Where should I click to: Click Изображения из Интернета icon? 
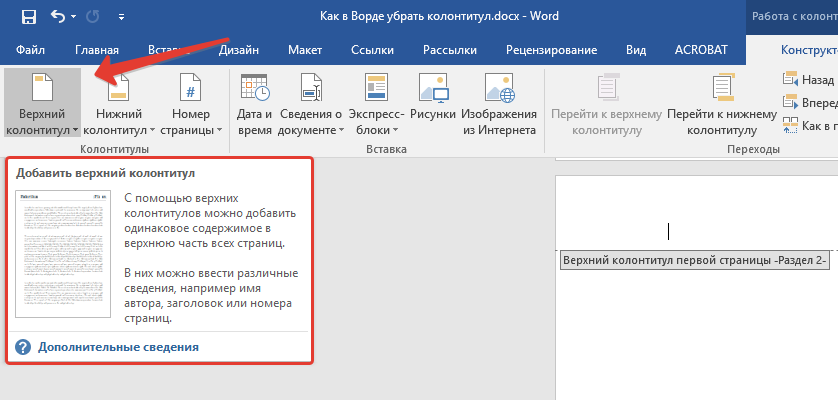pyautogui.click(x=498, y=104)
